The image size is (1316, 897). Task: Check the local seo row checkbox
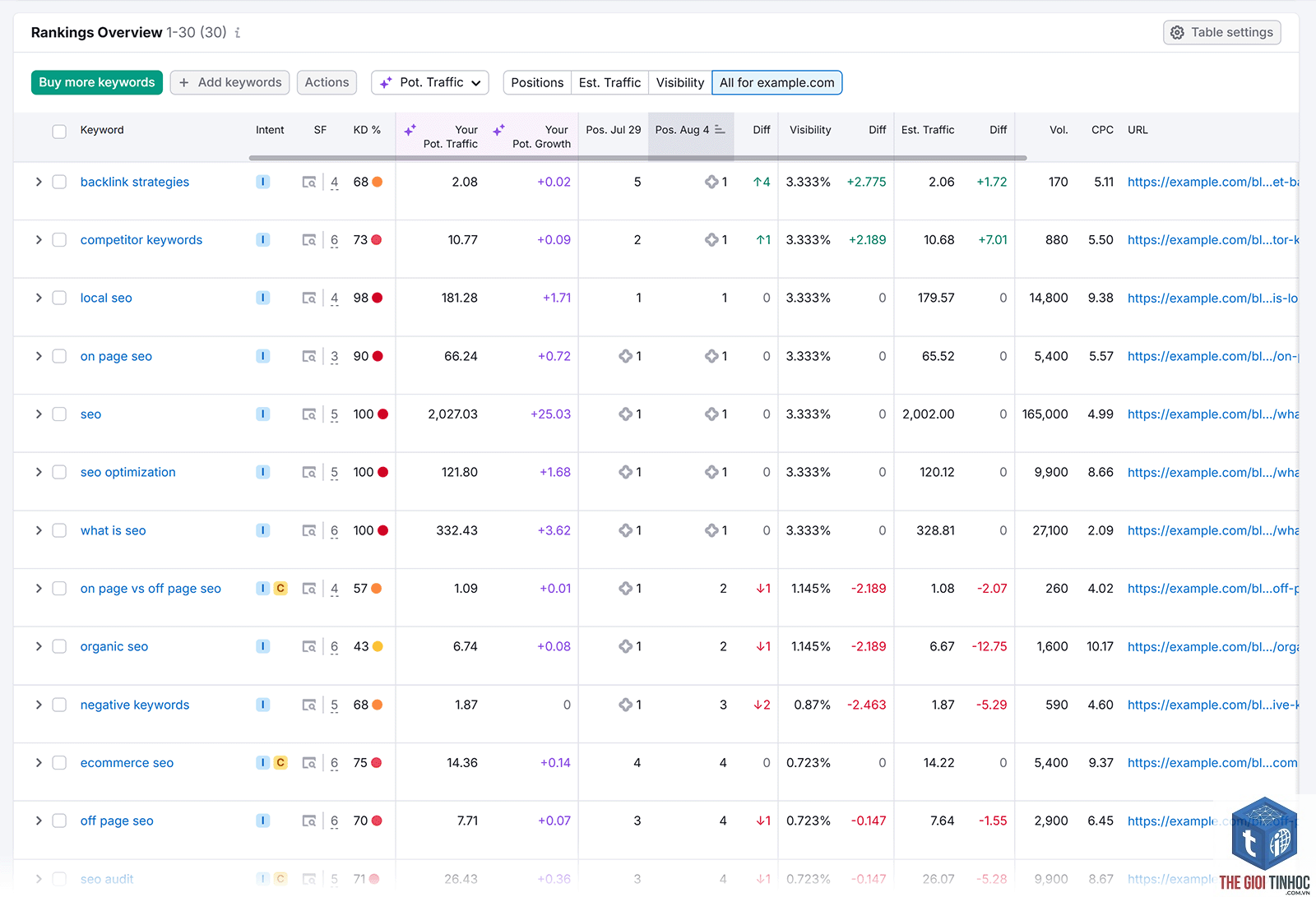[x=59, y=298]
